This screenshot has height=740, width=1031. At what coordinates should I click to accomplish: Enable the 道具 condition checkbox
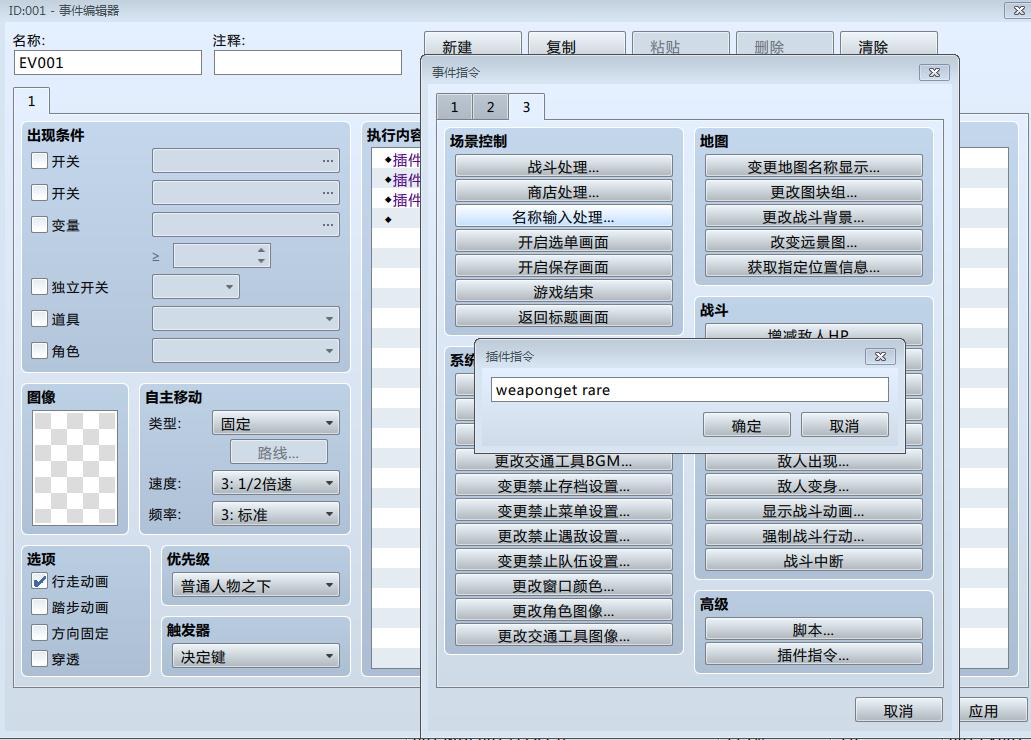(x=39, y=319)
